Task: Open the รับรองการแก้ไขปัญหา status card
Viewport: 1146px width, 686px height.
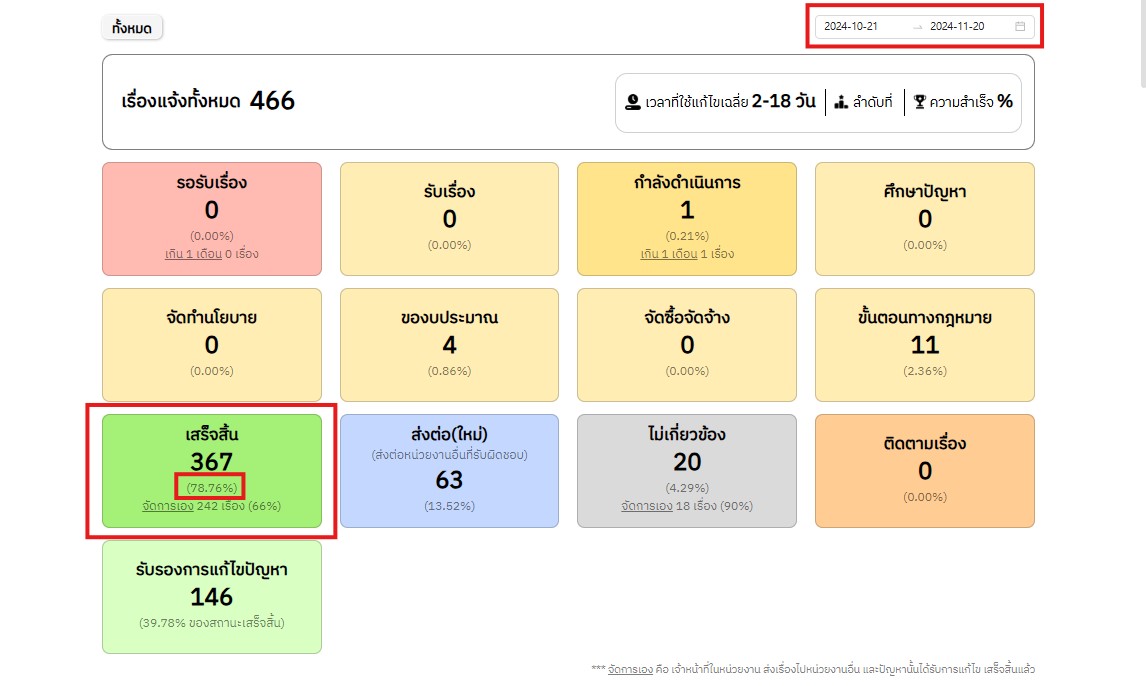Action: tap(212, 597)
